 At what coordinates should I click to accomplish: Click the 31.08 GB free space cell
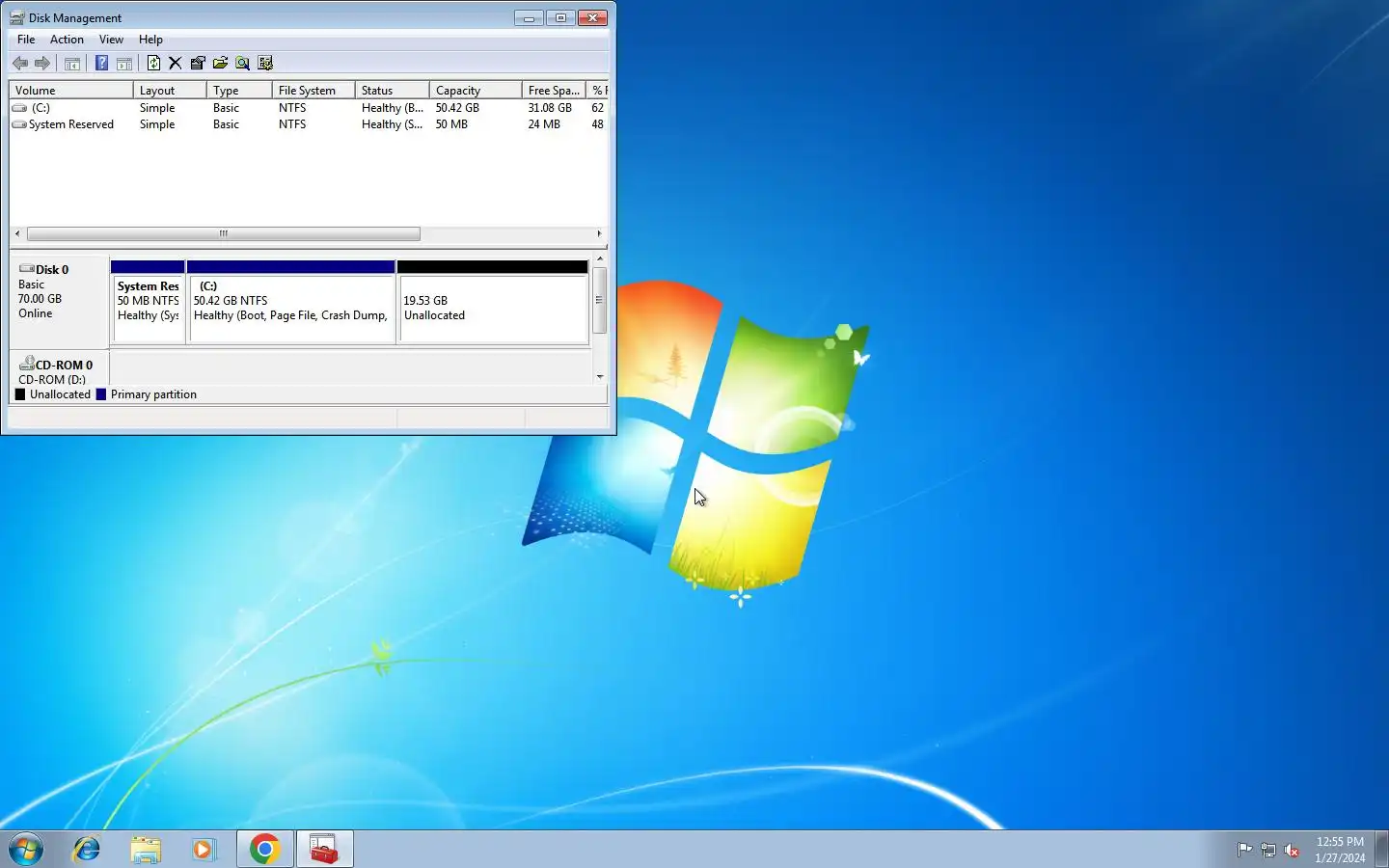[x=550, y=108]
